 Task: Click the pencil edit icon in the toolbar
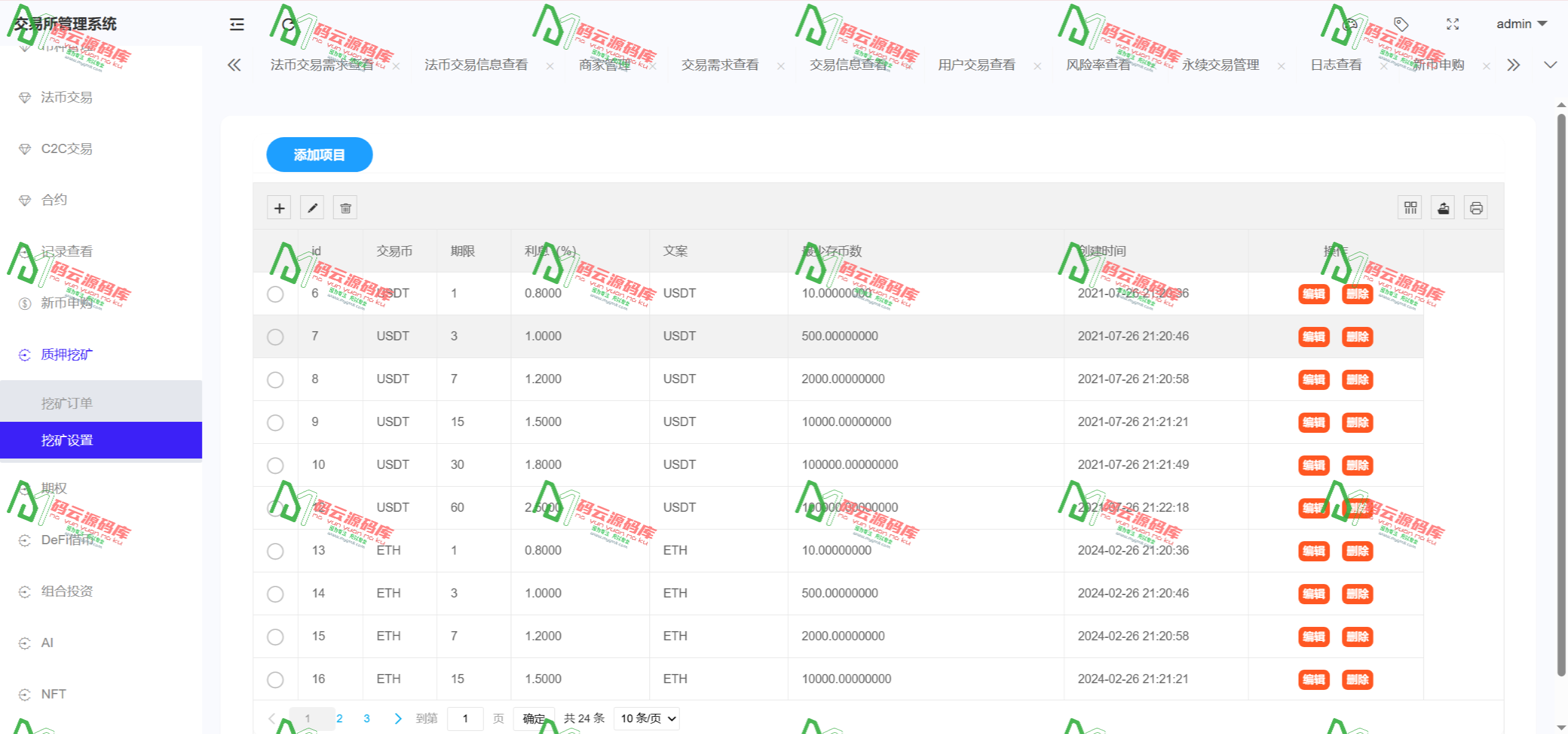pos(312,207)
